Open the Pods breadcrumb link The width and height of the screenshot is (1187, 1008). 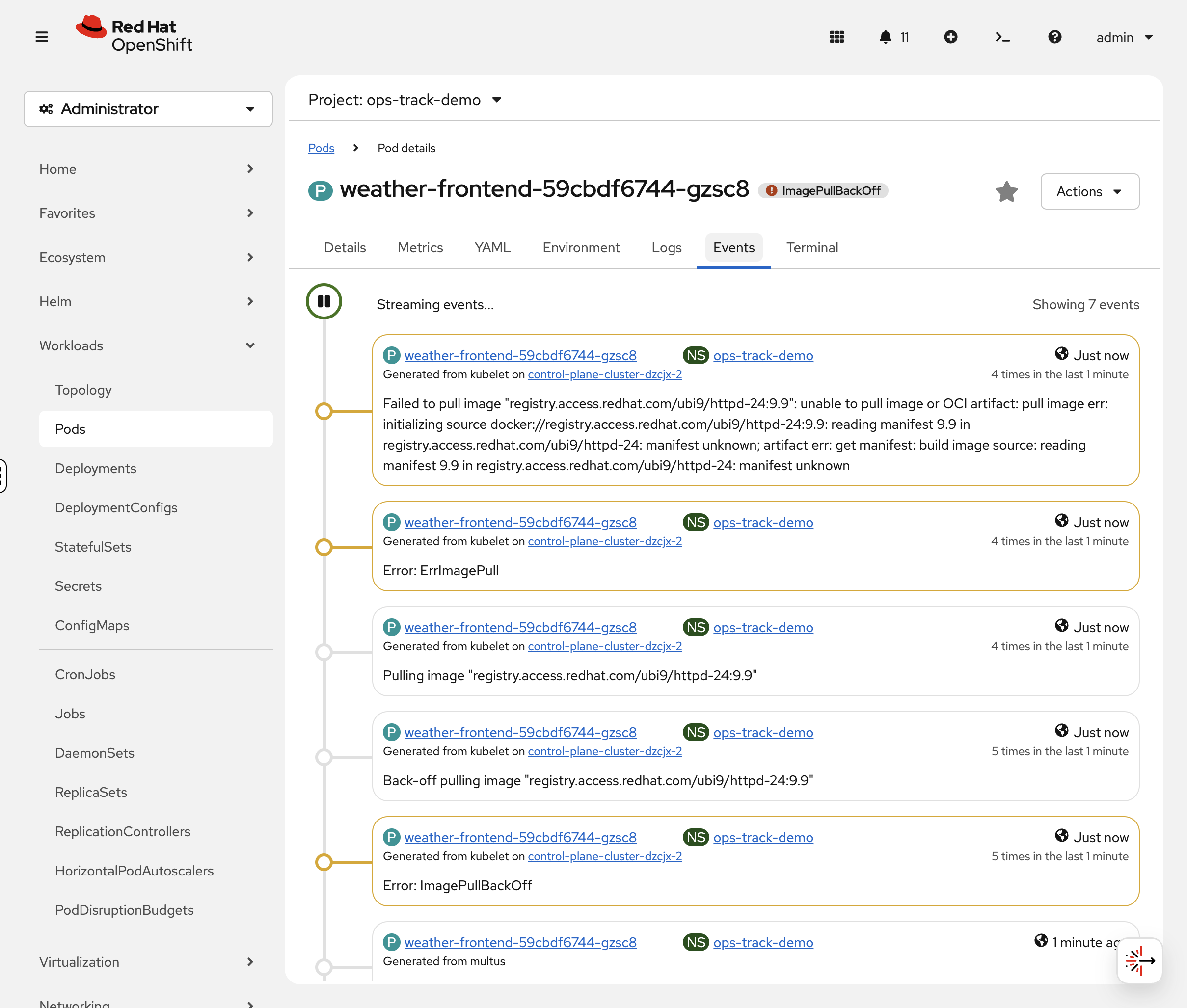pos(321,147)
